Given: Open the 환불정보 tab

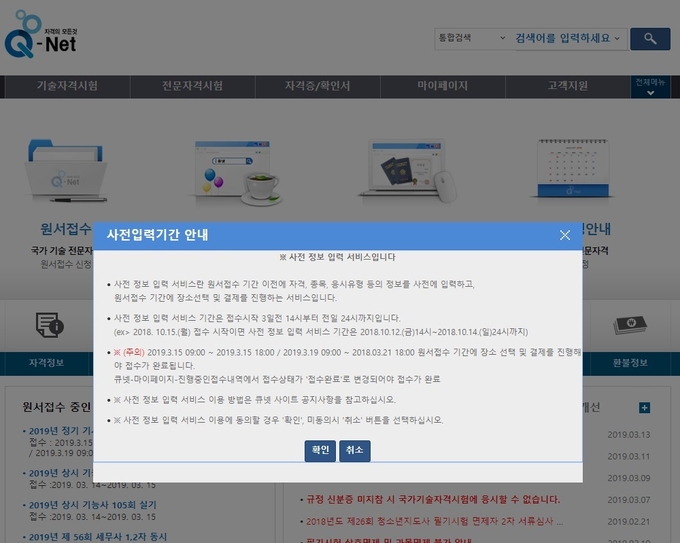Looking at the screenshot, I should click(x=631, y=363).
